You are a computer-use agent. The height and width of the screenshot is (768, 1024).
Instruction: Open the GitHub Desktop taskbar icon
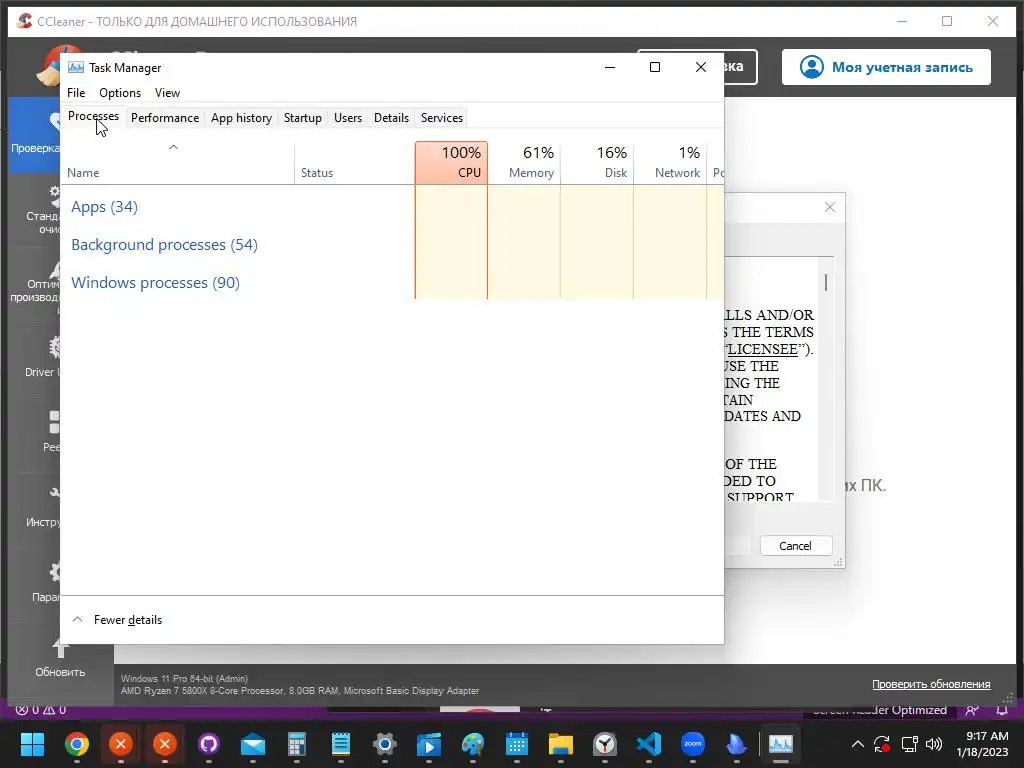click(x=208, y=744)
